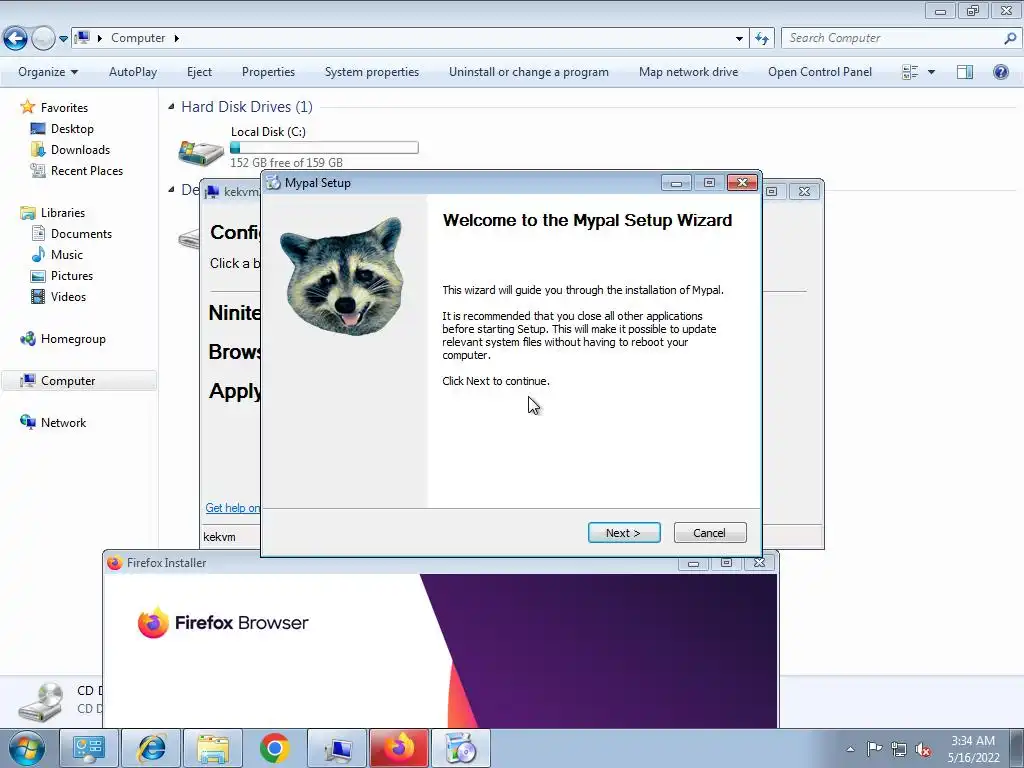Image resolution: width=1024 pixels, height=768 pixels.
Task: Open recent pages dropdown beside navigation arrows
Action: click(x=63, y=39)
